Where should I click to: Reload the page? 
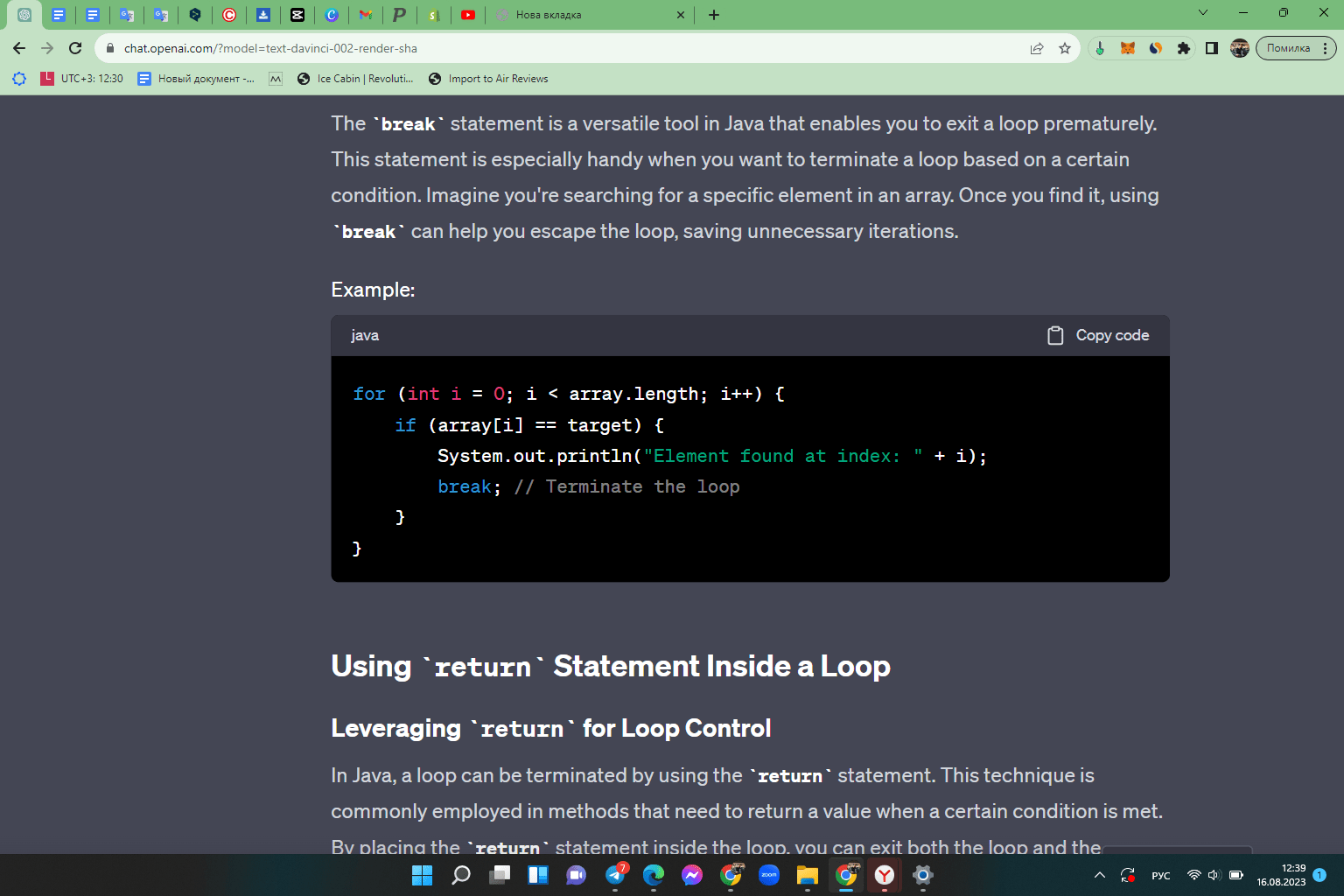pos(75,48)
